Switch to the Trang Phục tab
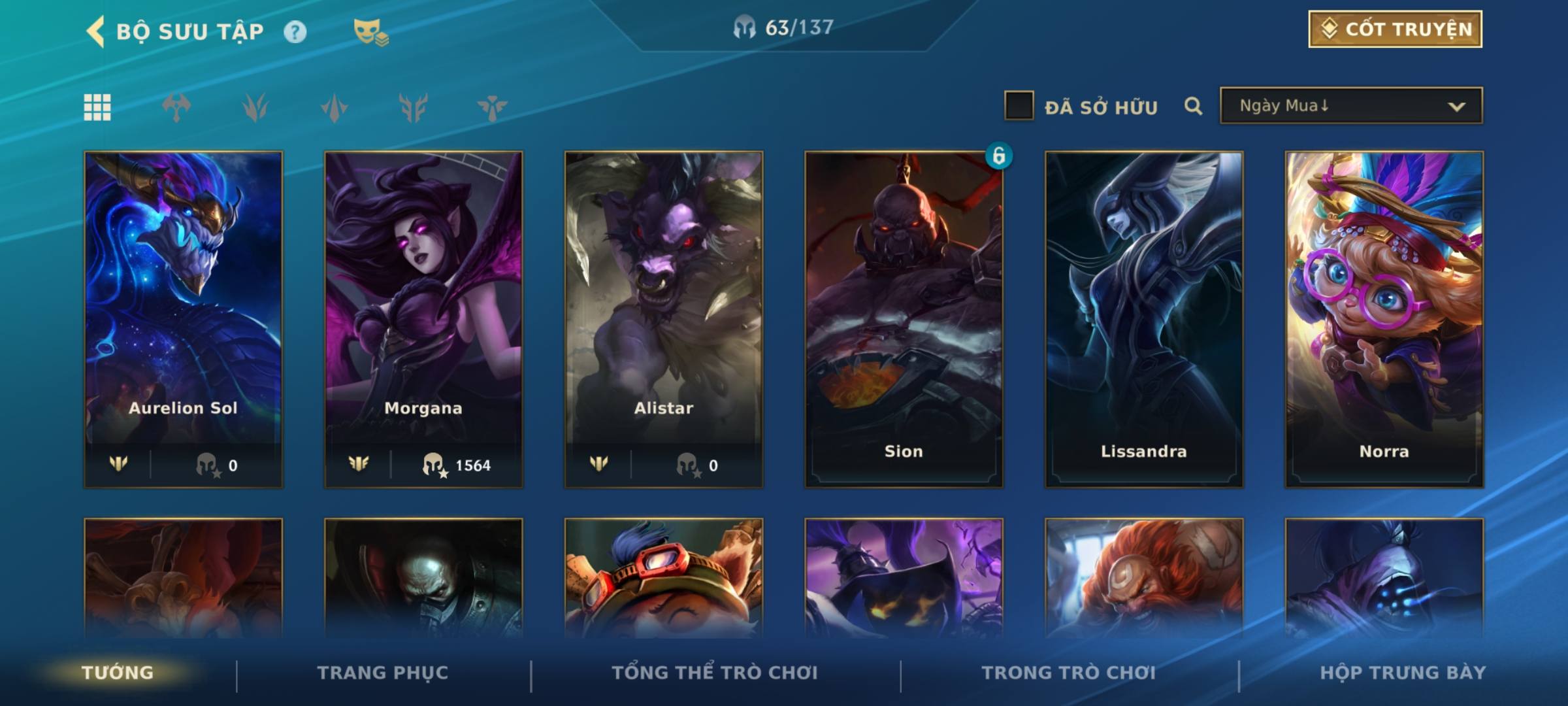This screenshot has height=706, width=1568. (x=383, y=673)
